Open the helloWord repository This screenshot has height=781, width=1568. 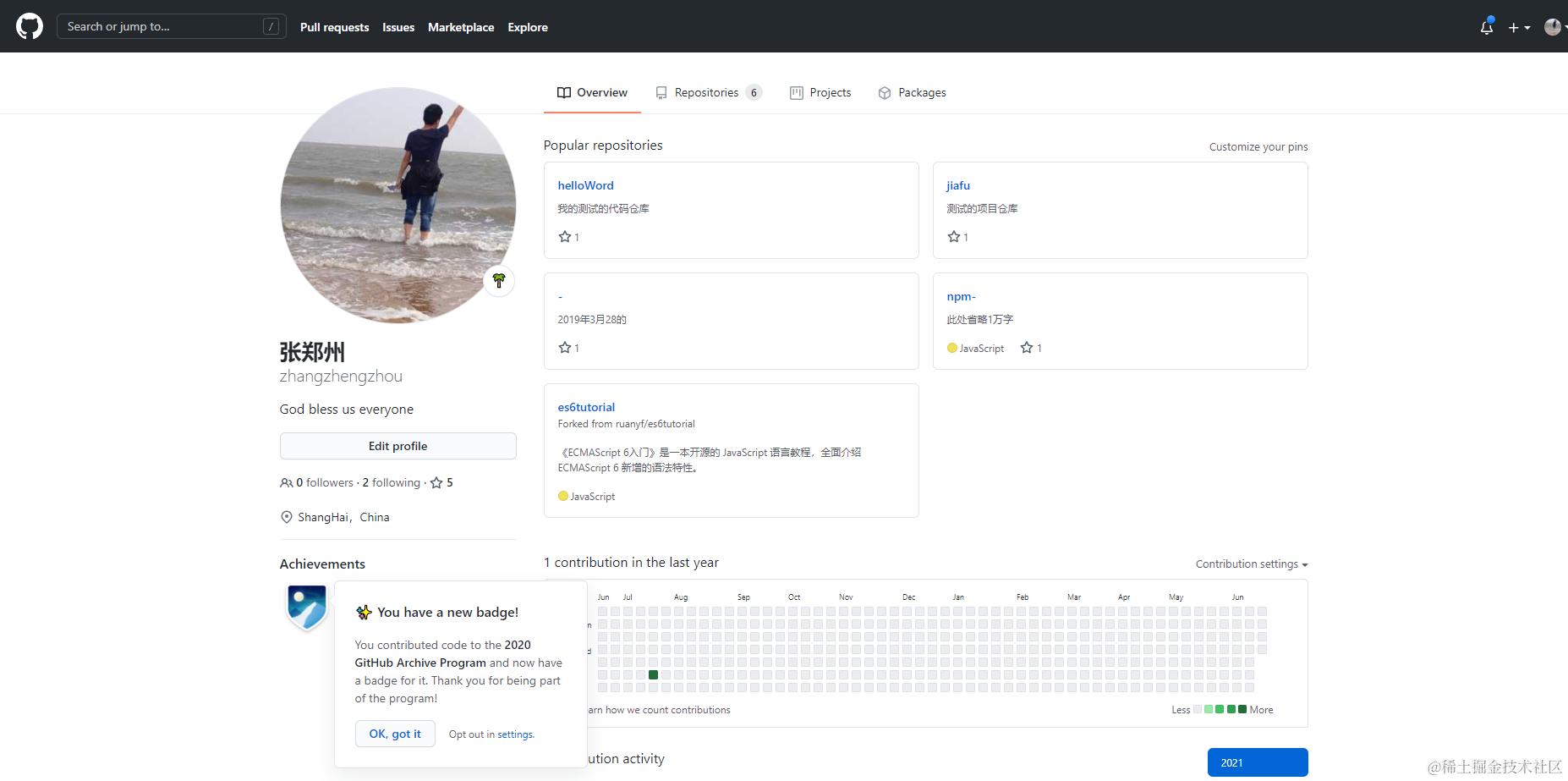point(585,185)
